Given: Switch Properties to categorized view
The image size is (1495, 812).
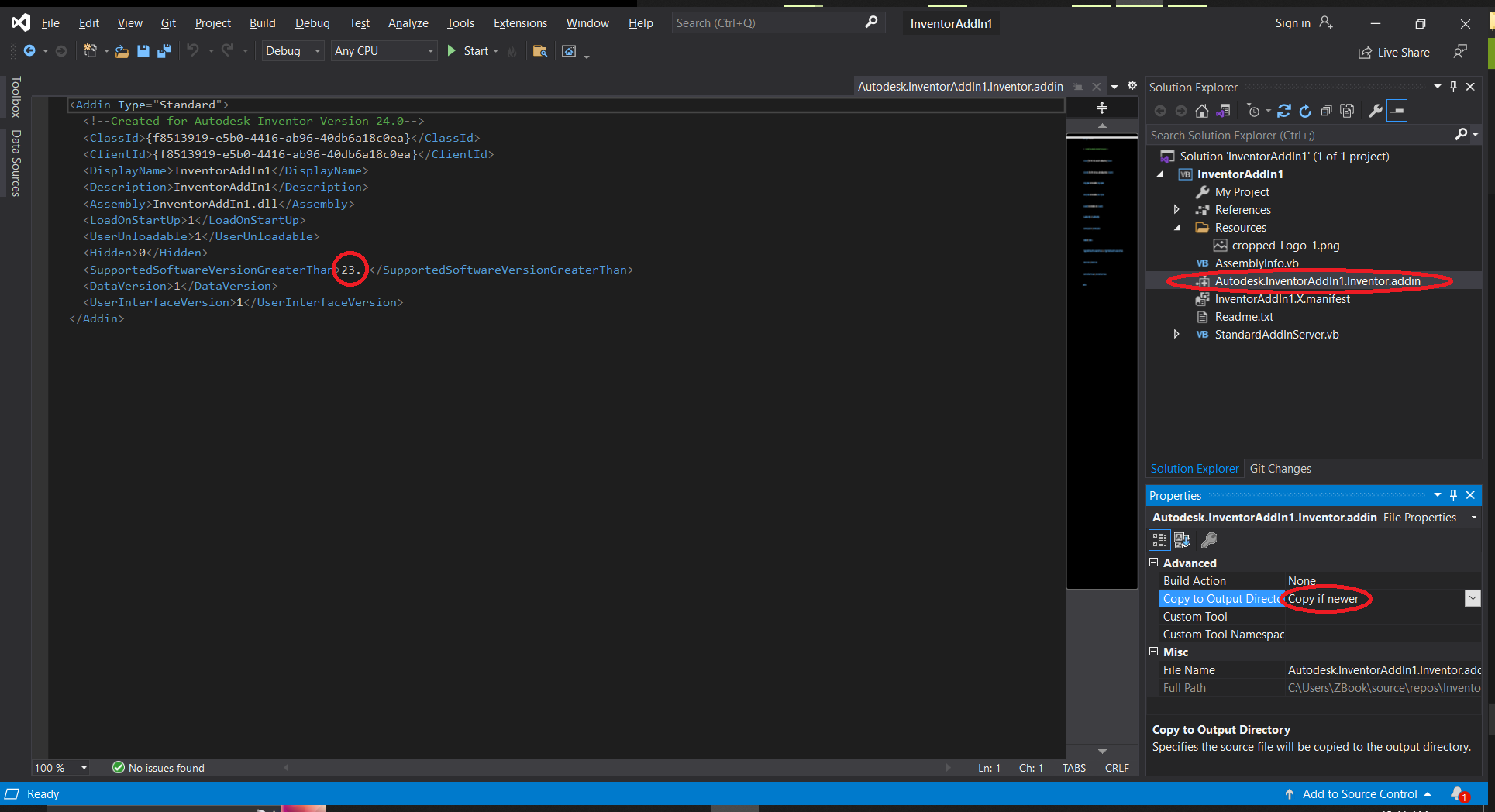Looking at the screenshot, I should click(1160, 540).
